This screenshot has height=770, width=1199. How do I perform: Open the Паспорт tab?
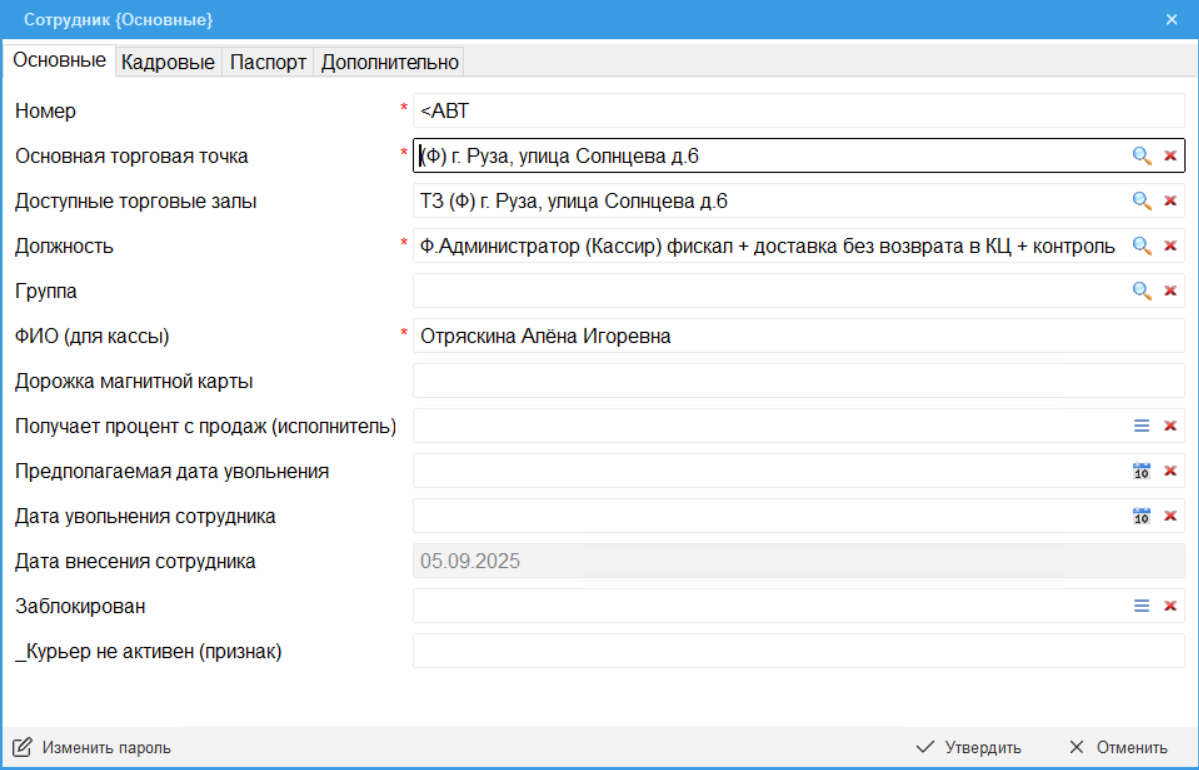click(x=268, y=62)
